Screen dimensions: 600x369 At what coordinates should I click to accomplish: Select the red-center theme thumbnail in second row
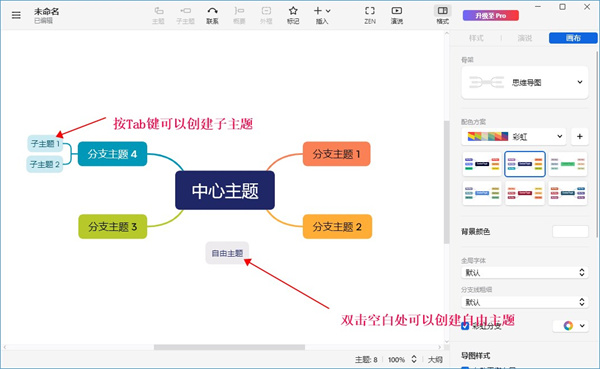pyautogui.click(x=525, y=193)
